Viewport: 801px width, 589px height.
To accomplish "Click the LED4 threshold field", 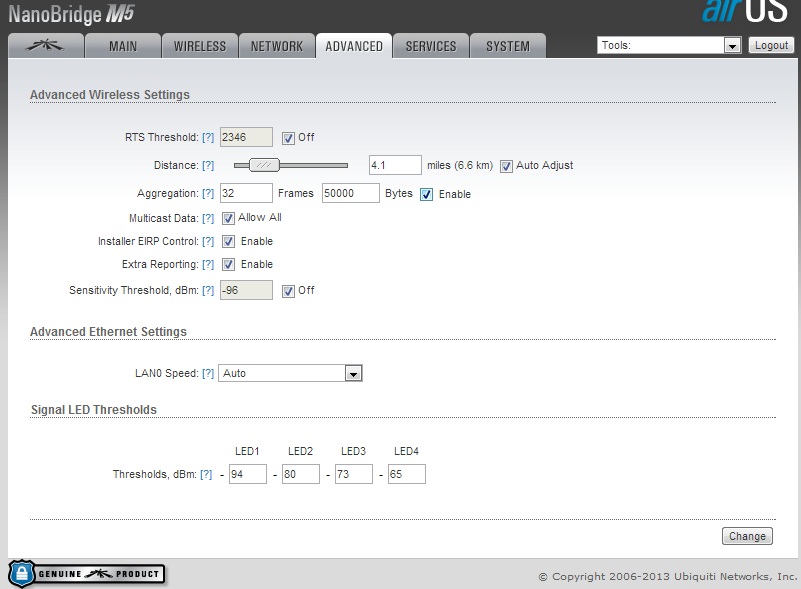I will pyautogui.click(x=407, y=474).
